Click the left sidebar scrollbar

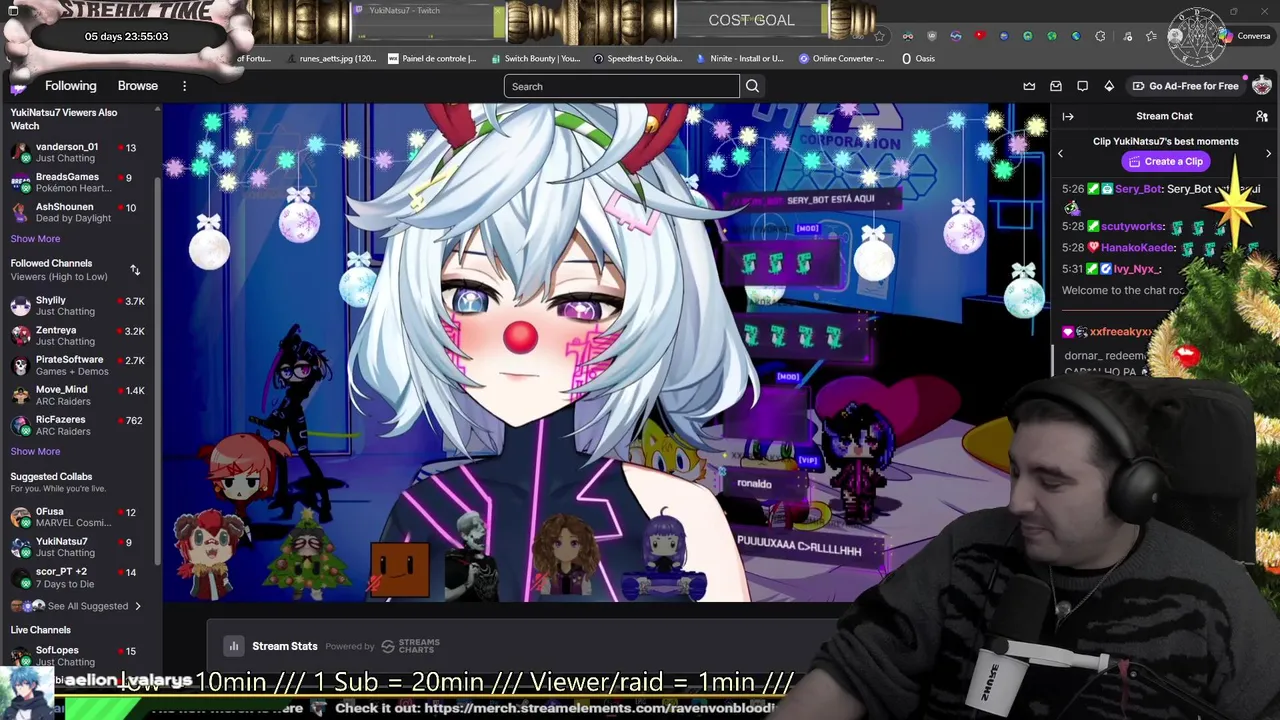[x=157, y=370]
